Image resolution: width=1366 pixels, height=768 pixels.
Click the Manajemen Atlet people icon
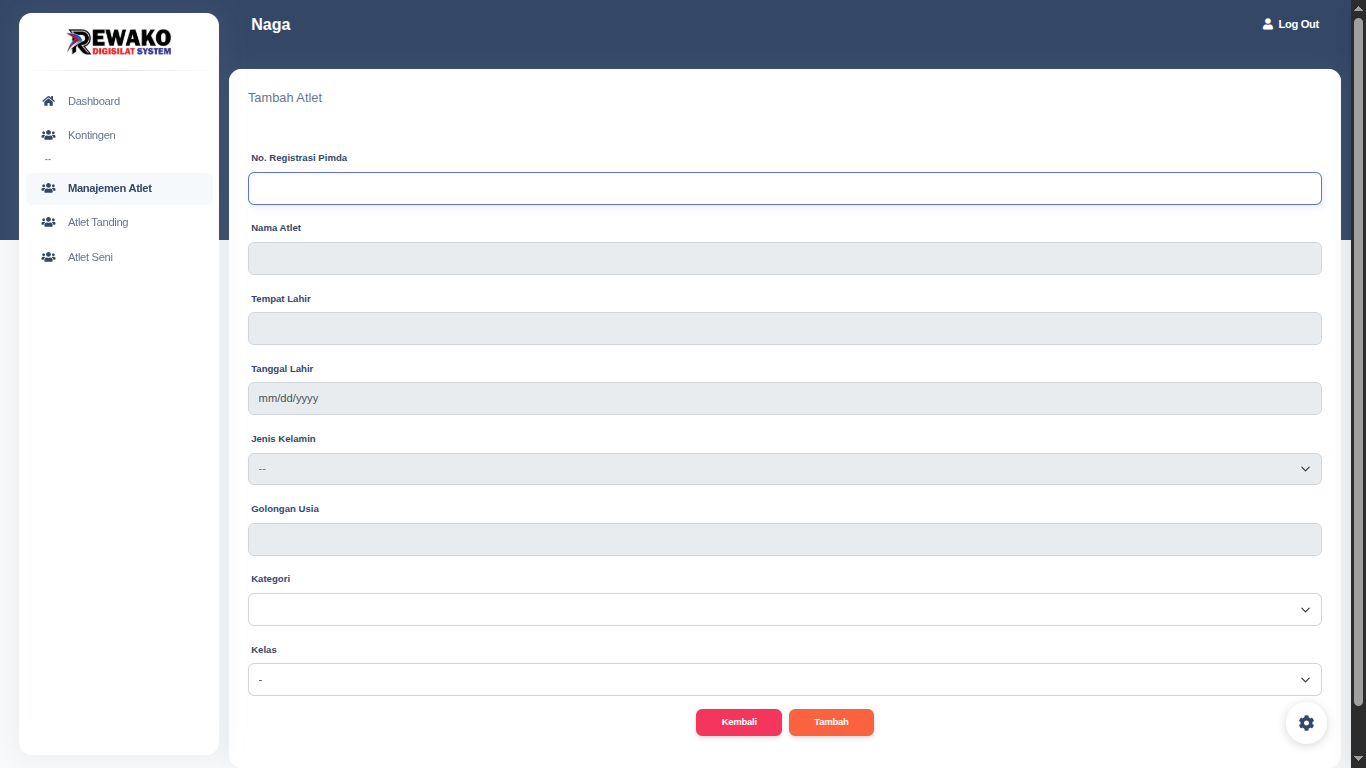pos(48,188)
